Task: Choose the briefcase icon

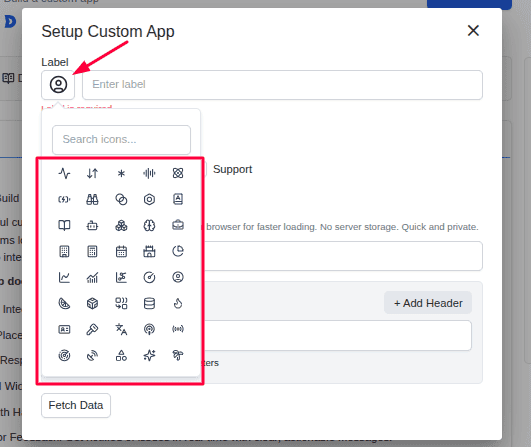Action: click(178, 225)
